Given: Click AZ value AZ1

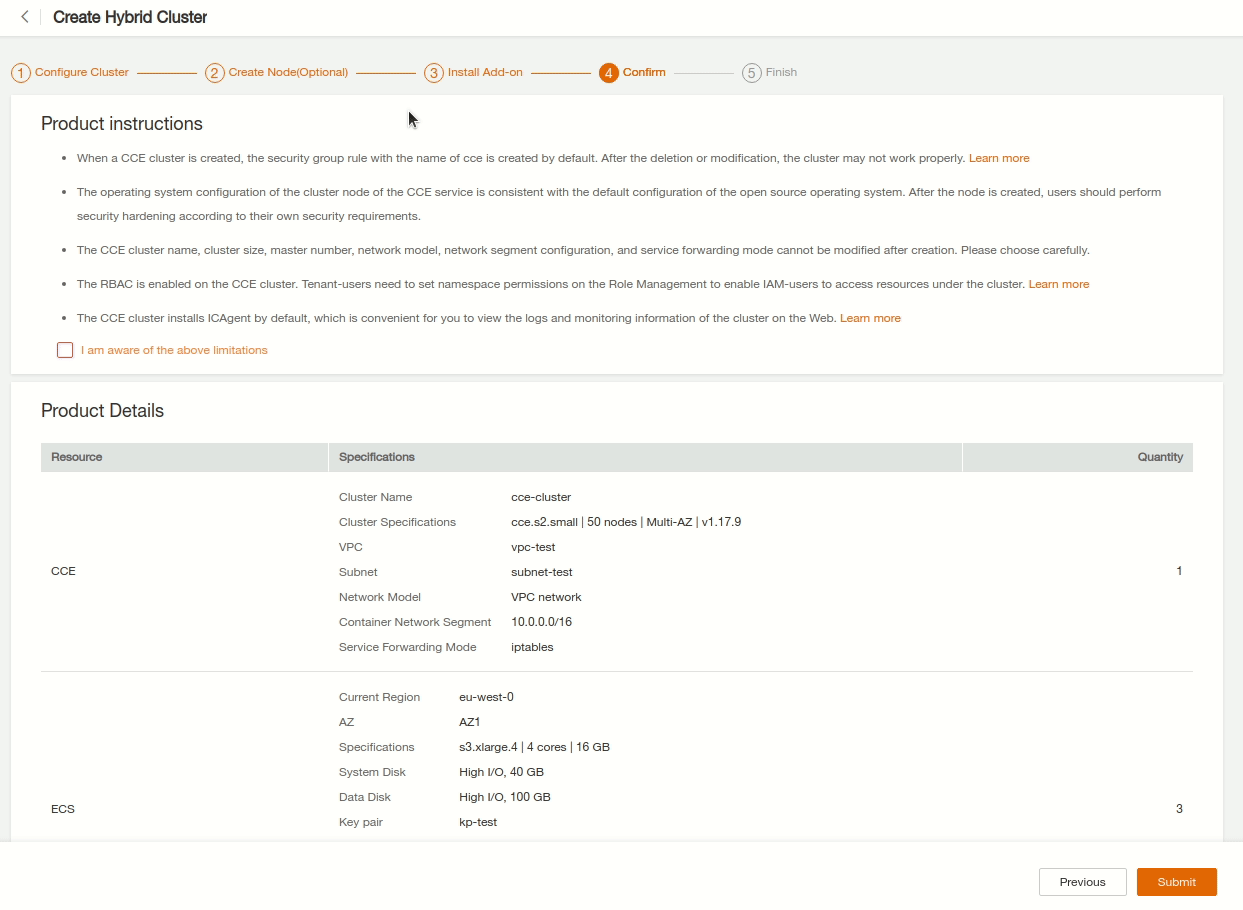Looking at the screenshot, I should coord(470,722).
